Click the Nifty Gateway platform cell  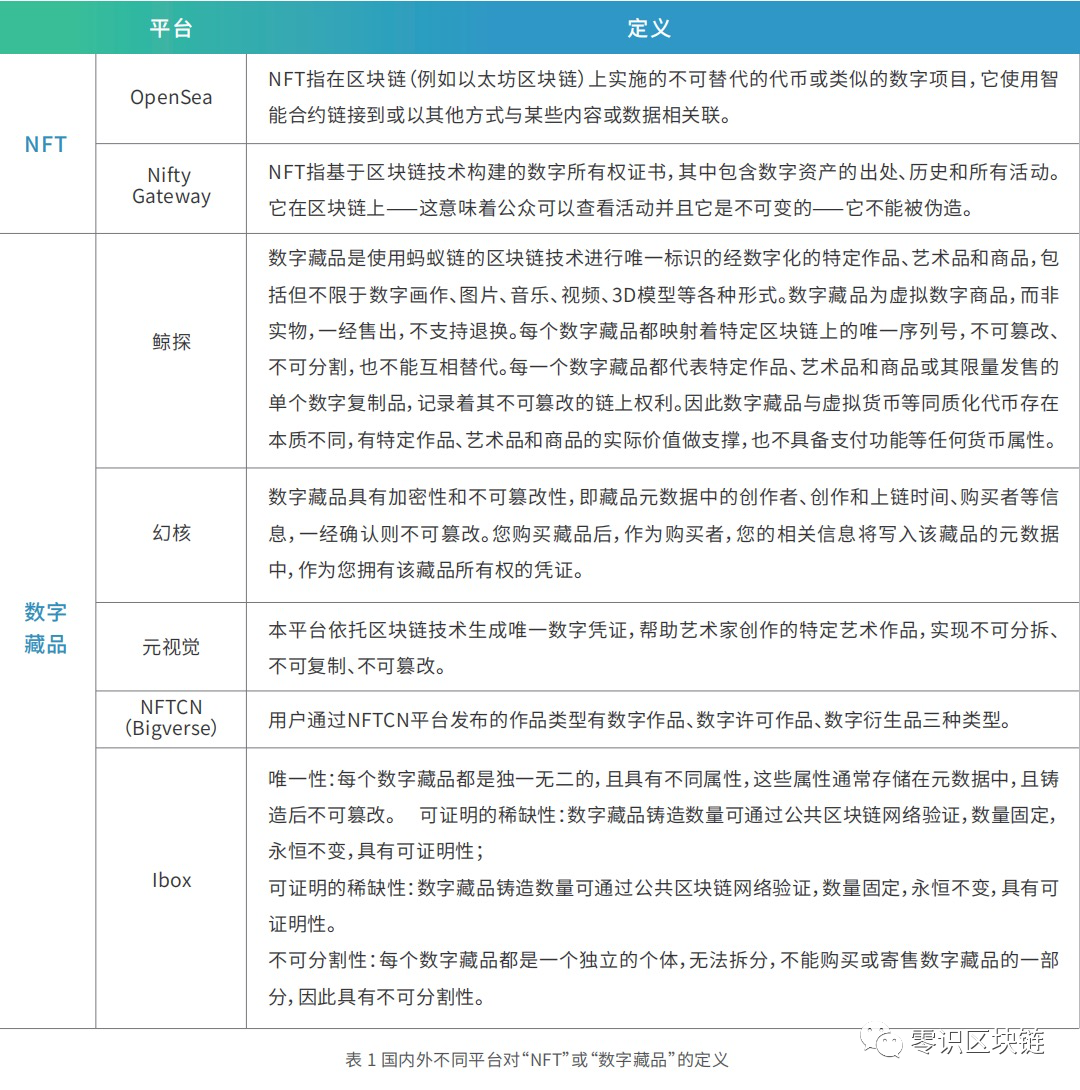[x=171, y=186]
